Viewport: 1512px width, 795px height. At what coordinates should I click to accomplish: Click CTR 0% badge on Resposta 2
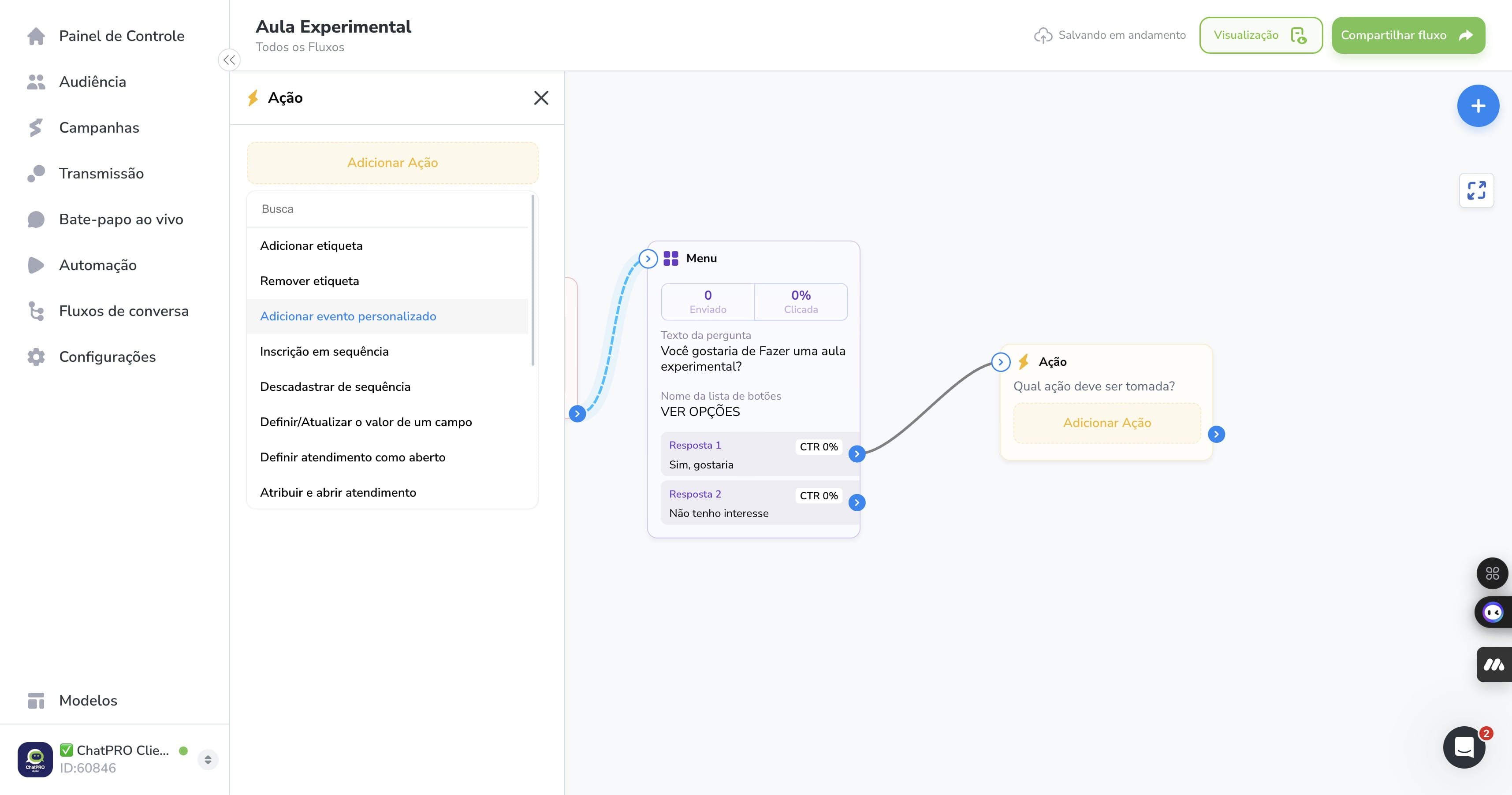tap(819, 495)
